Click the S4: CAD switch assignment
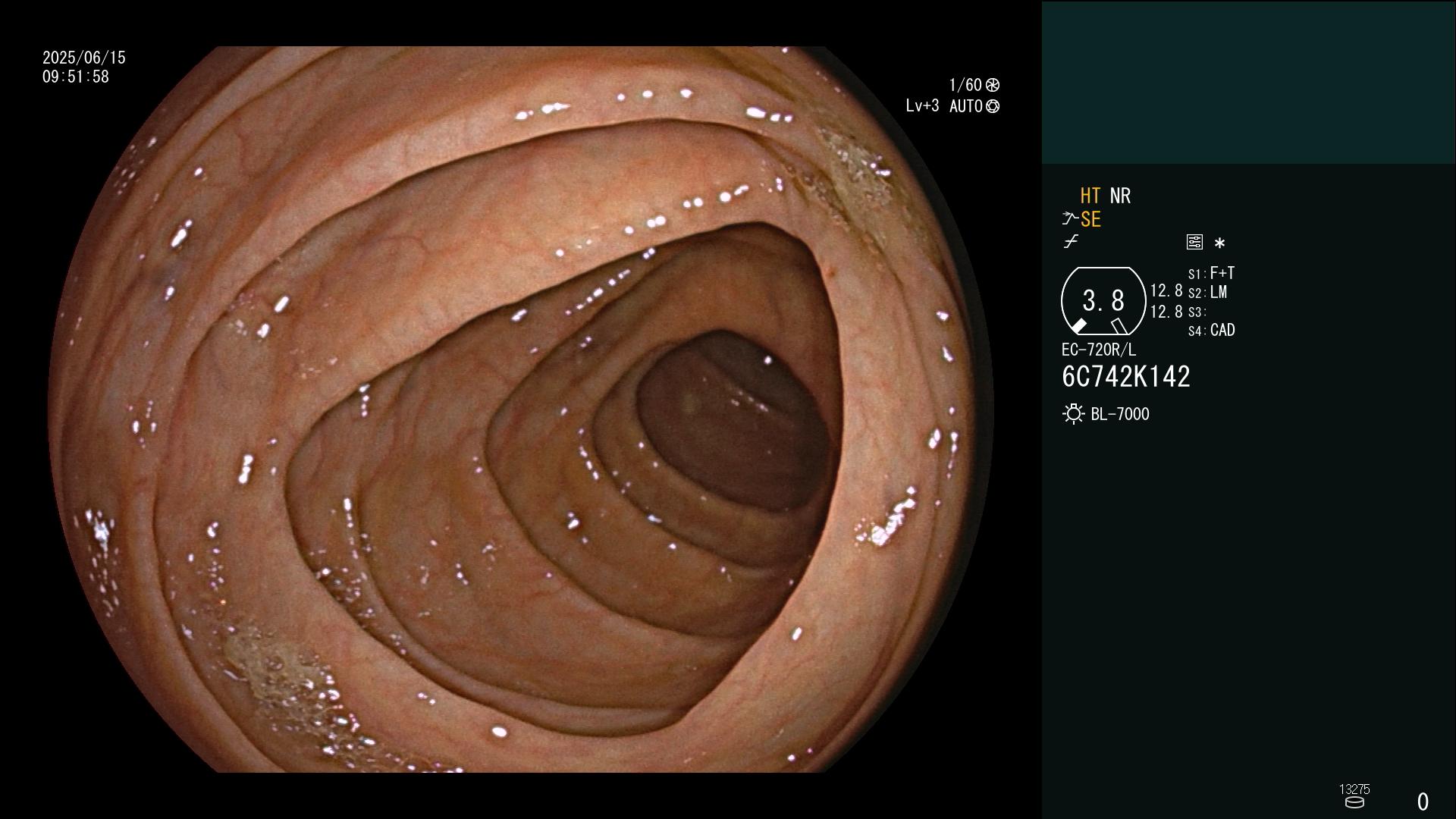 pos(1212,331)
